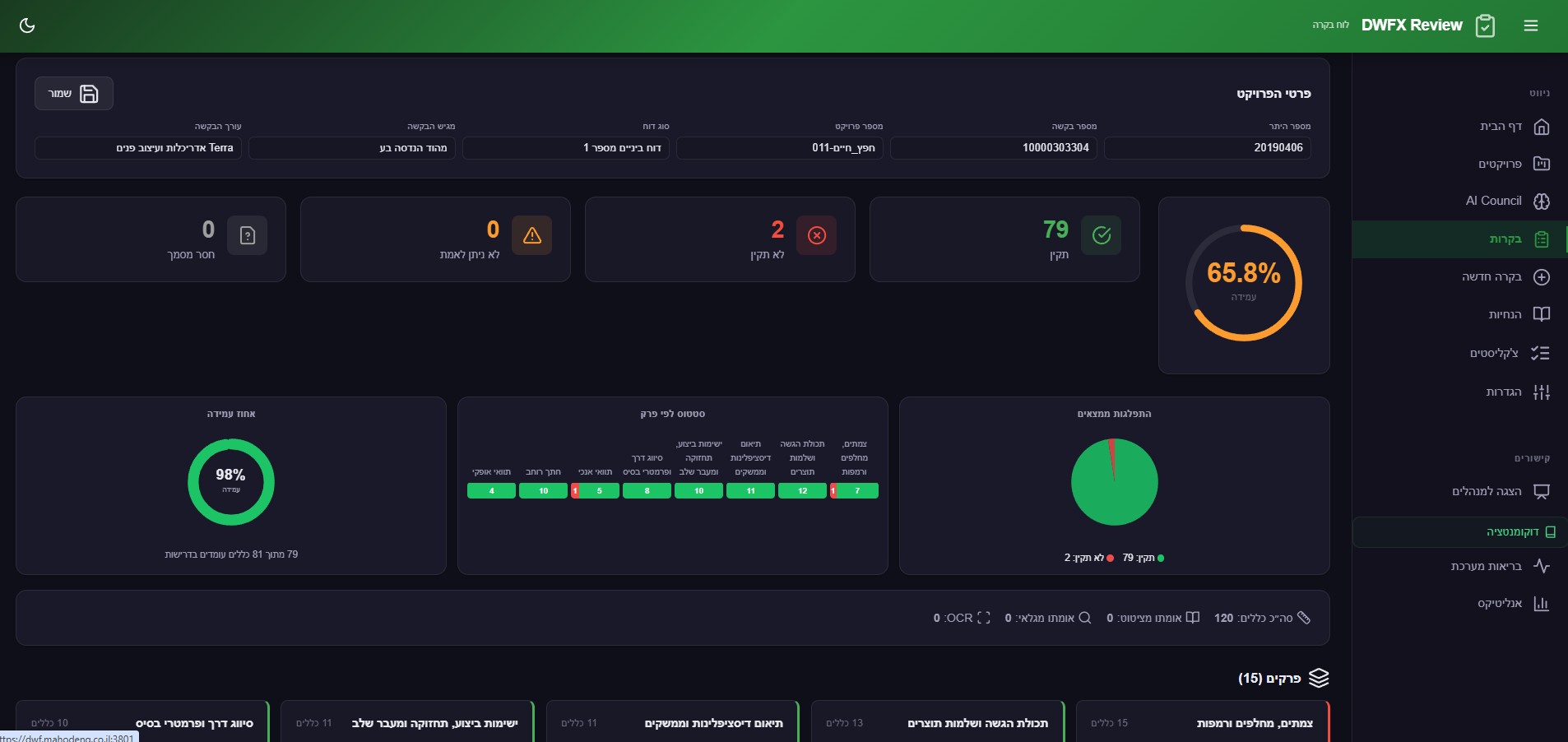This screenshot has width=1568, height=742.
Task: Click the 65.8% compliance progress ring
Action: point(1243,282)
